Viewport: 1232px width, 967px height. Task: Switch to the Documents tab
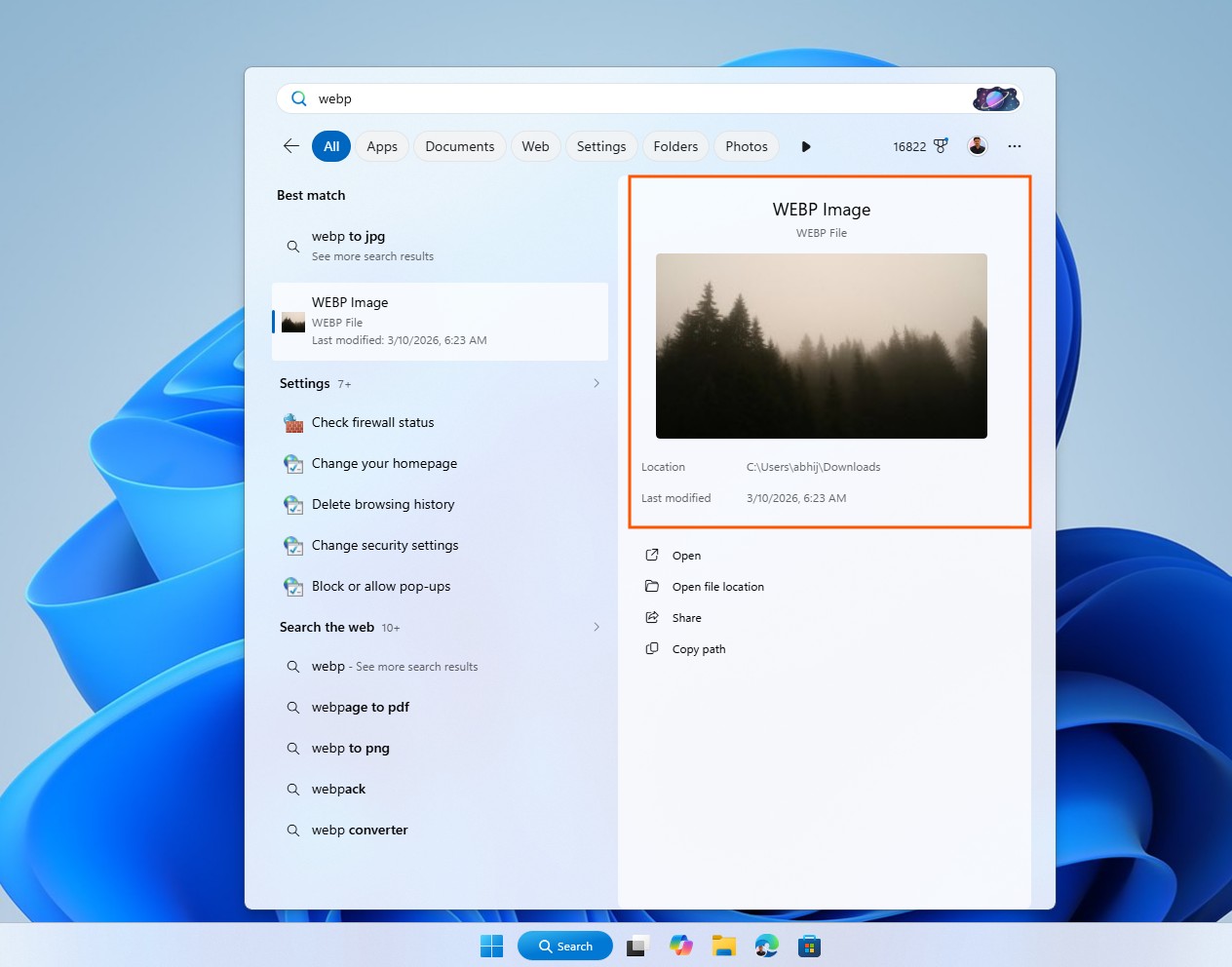tap(459, 145)
